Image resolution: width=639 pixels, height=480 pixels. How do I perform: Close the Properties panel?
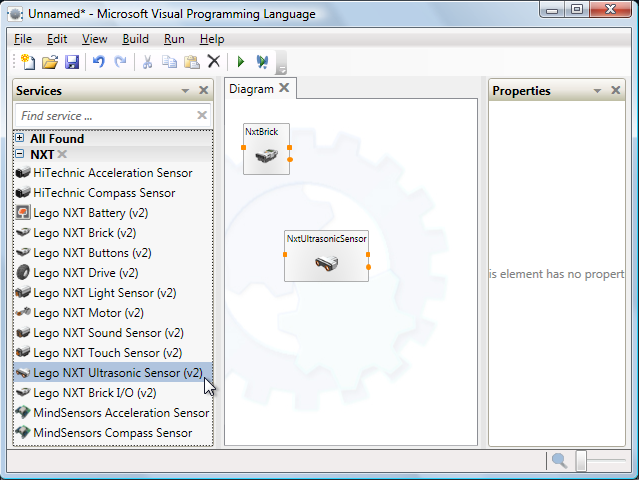[x=616, y=90]
